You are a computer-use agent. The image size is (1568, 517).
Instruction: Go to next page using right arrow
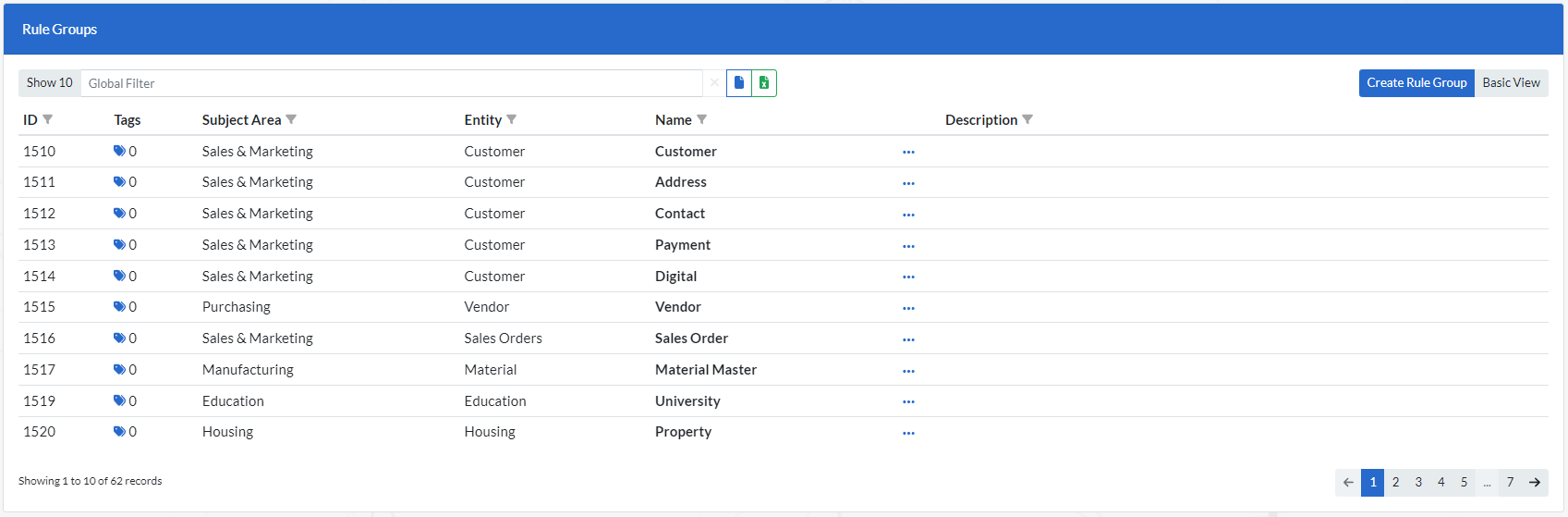point(1535,483)
